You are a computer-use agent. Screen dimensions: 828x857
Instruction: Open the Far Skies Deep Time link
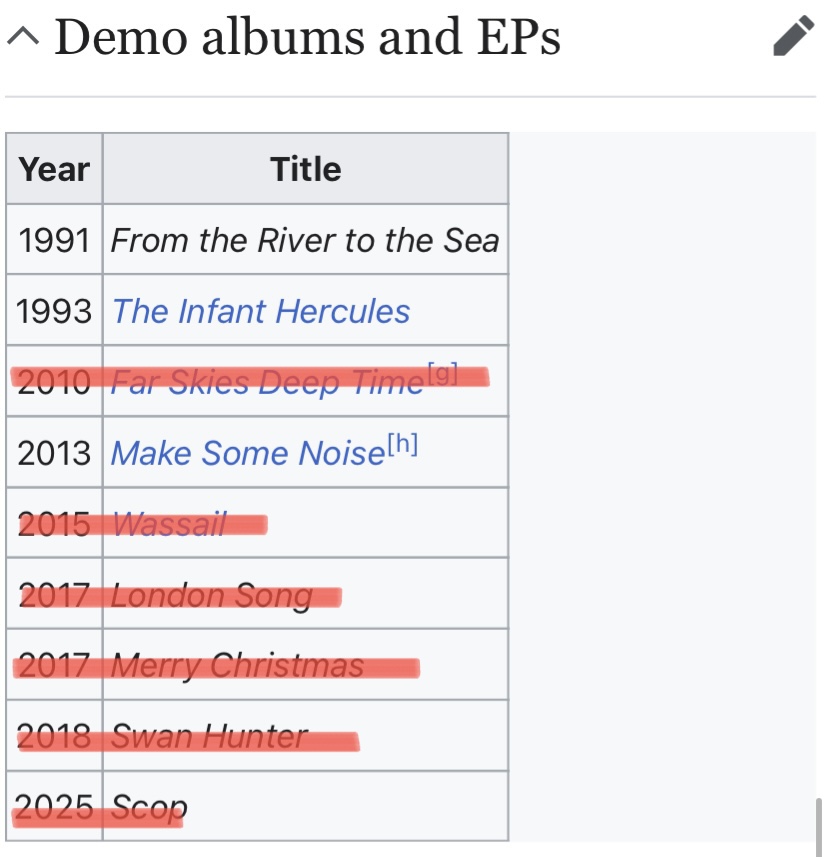(x=266, y=382)
